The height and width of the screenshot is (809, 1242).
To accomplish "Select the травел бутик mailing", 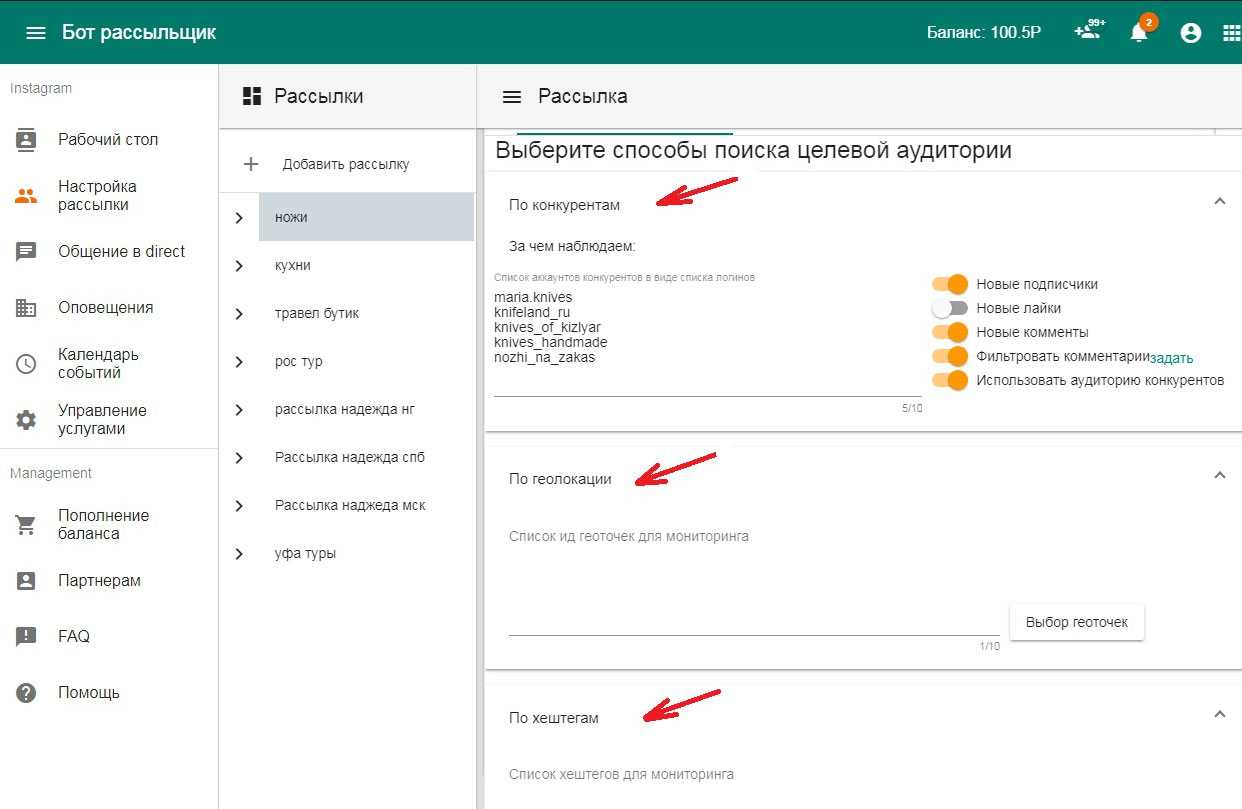I will 317,313.
